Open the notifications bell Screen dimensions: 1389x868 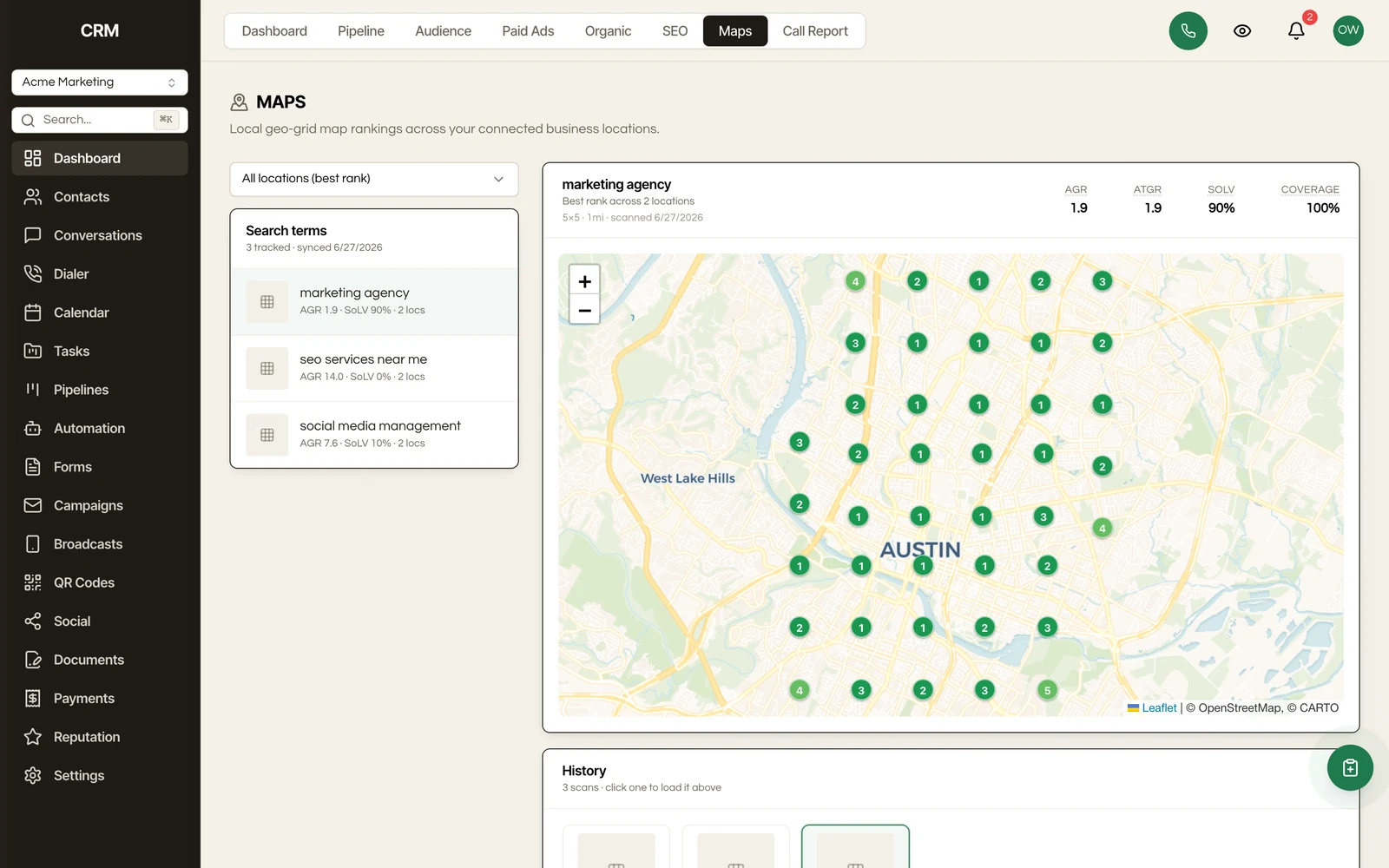tap(1296, 31)
